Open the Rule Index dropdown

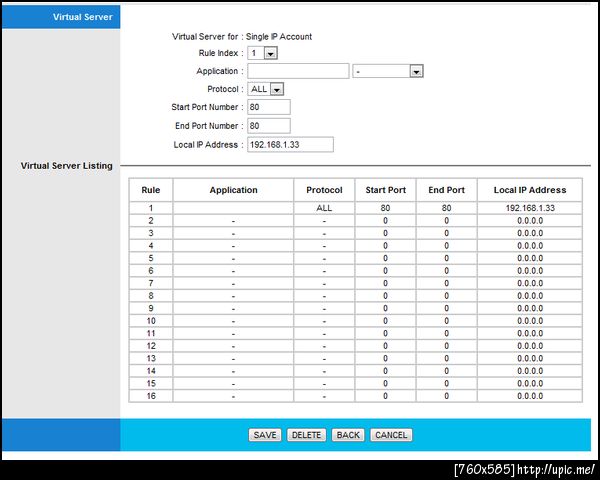262,53
